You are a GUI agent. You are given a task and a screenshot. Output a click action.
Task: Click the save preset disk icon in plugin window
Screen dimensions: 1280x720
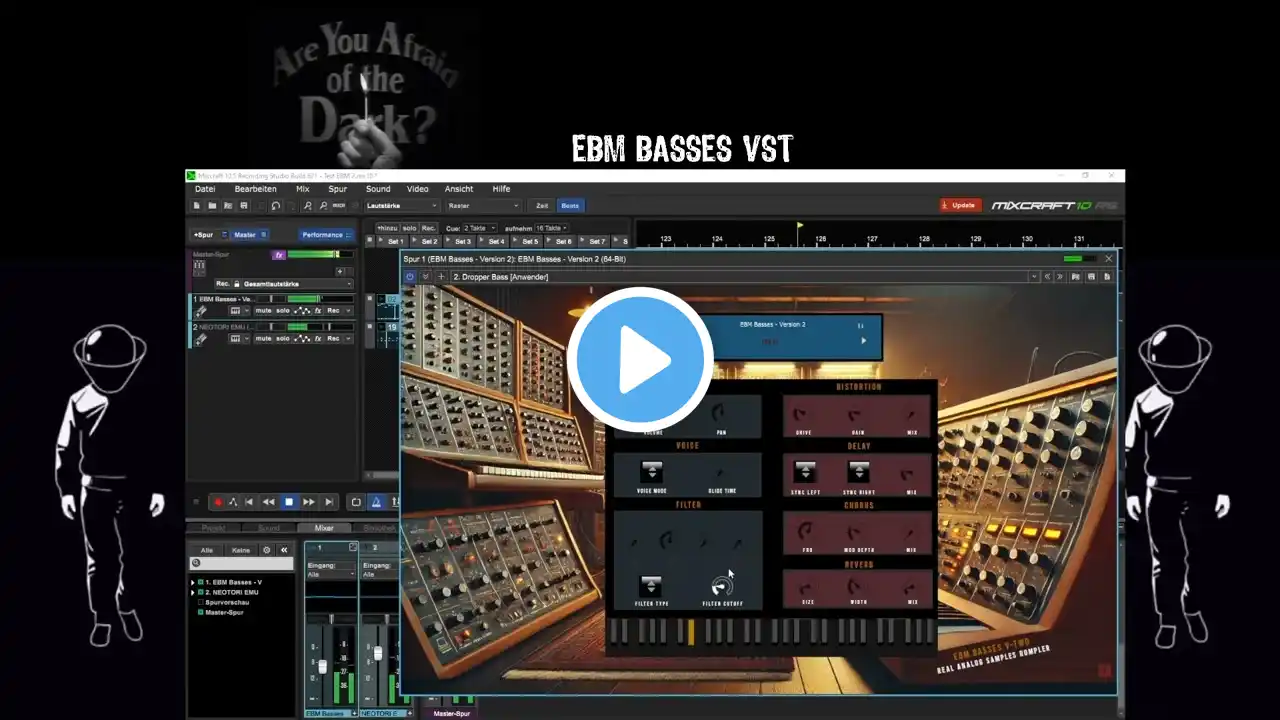[1091, 277]
